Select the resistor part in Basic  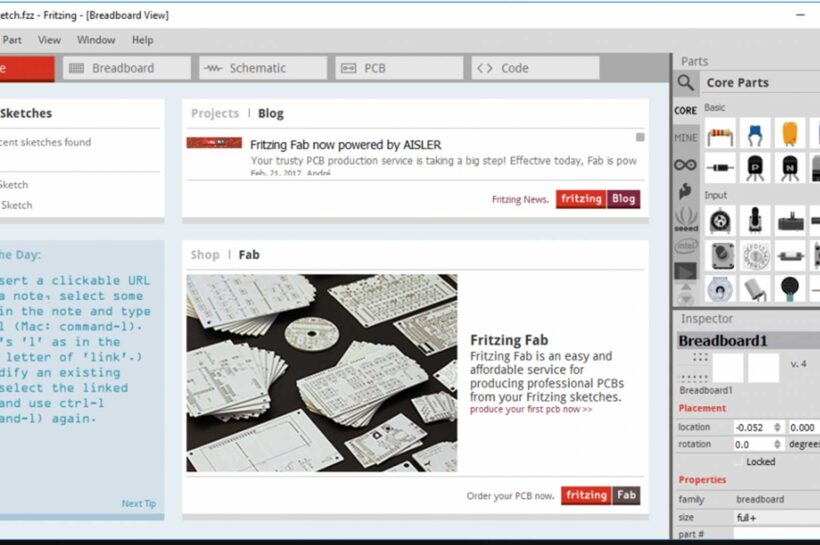(x=720, y=134)
